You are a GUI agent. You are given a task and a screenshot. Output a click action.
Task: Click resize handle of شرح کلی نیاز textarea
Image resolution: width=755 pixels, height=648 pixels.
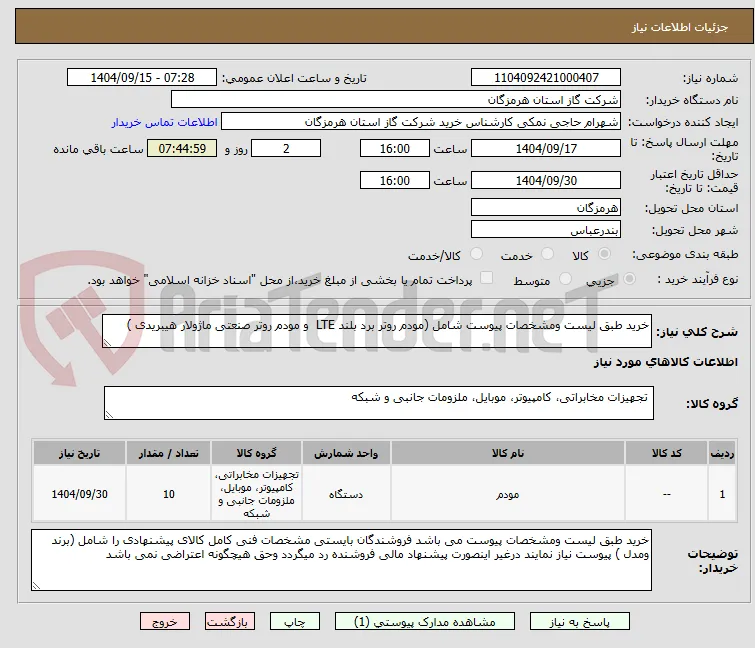[107, 342]
